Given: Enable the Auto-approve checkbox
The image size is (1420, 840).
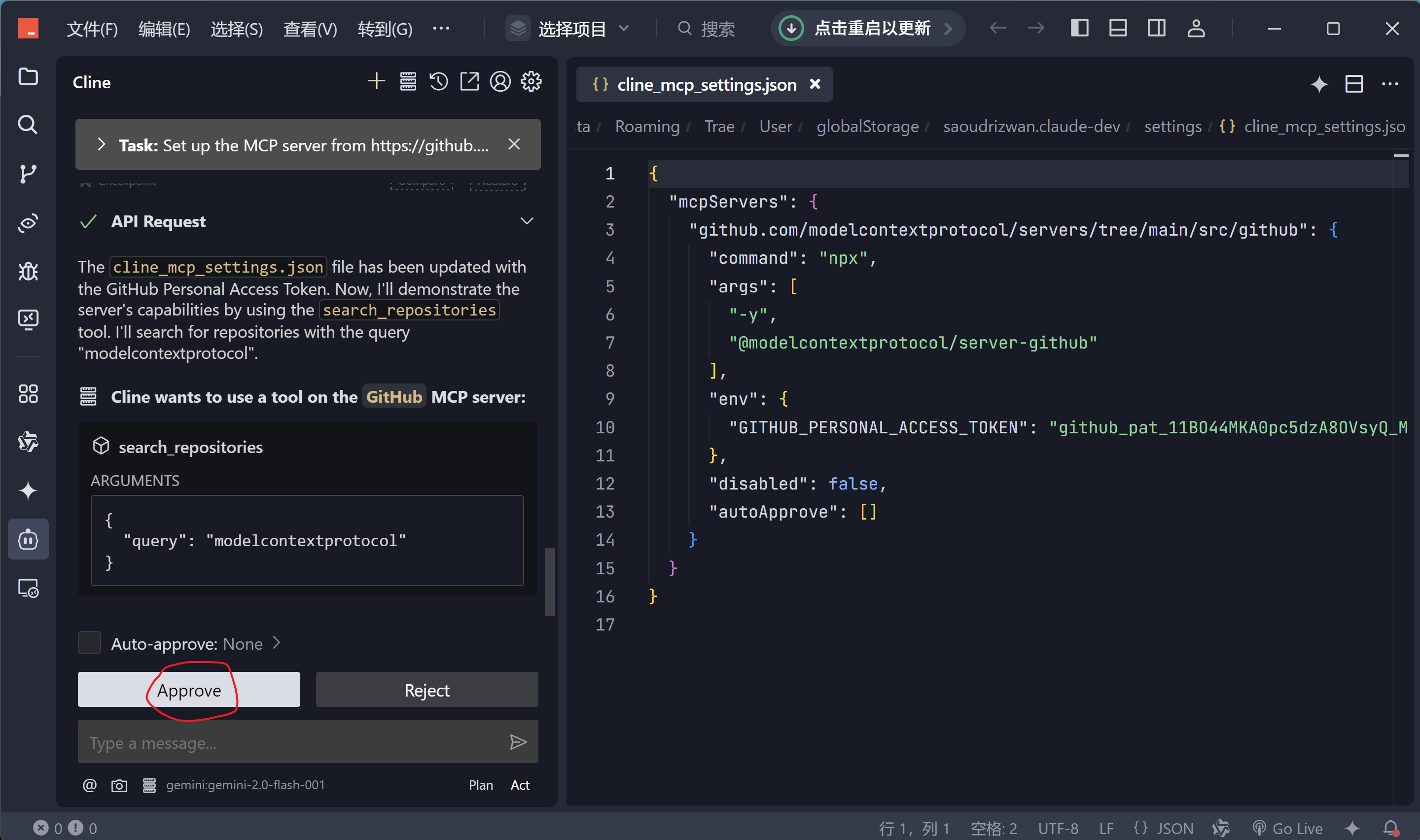Looking at the screenshot, I should pyautogui.click(x=89, y=643).
